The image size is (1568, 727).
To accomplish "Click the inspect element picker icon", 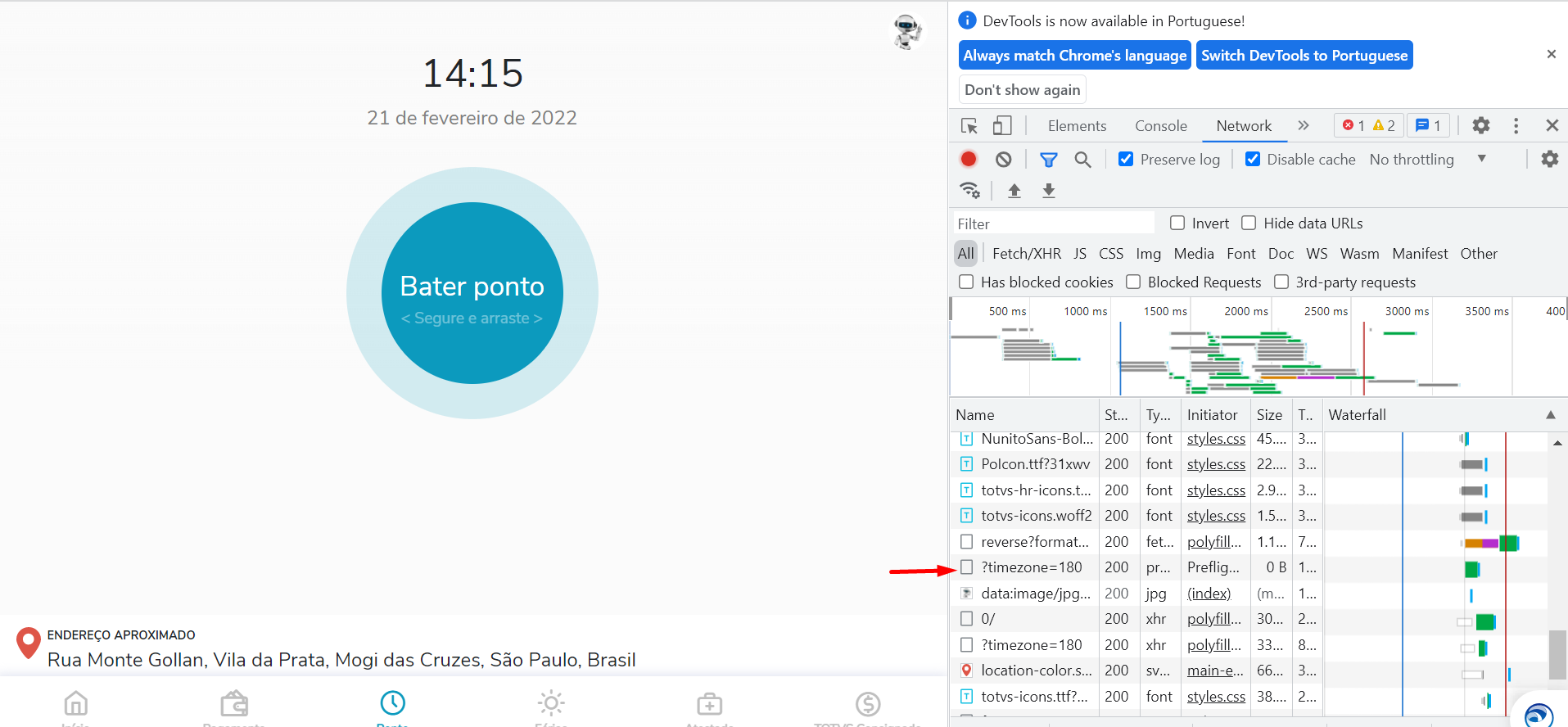I will pyautogui.click(x=969, y=126).
